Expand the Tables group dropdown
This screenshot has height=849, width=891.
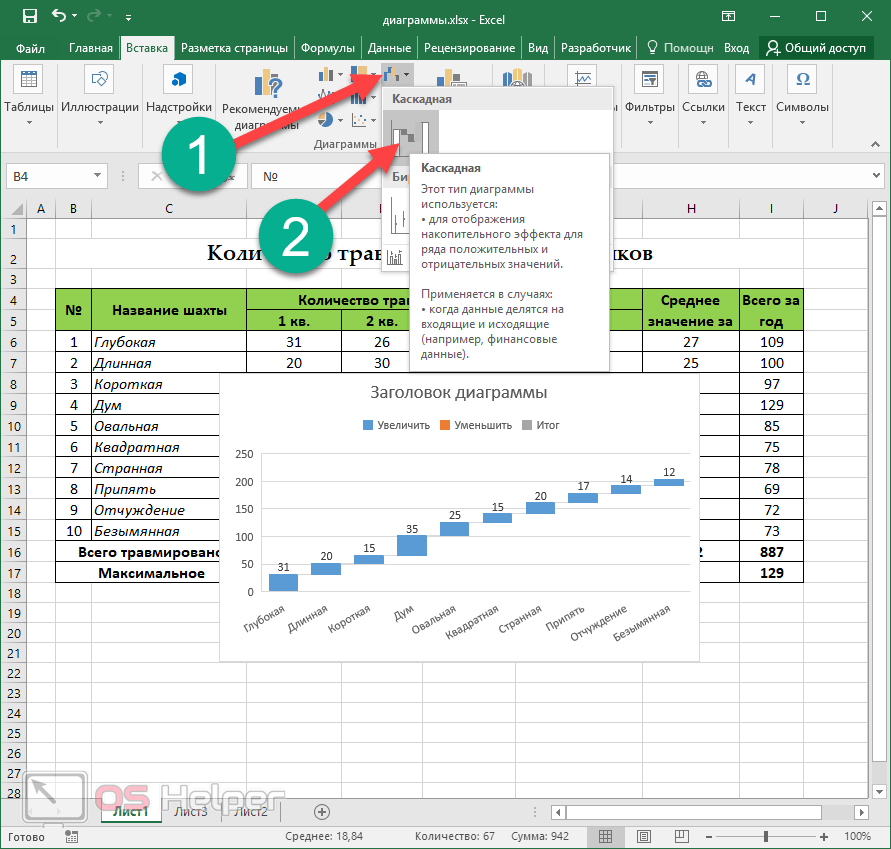pyautogui.click(x=29, y=123)
